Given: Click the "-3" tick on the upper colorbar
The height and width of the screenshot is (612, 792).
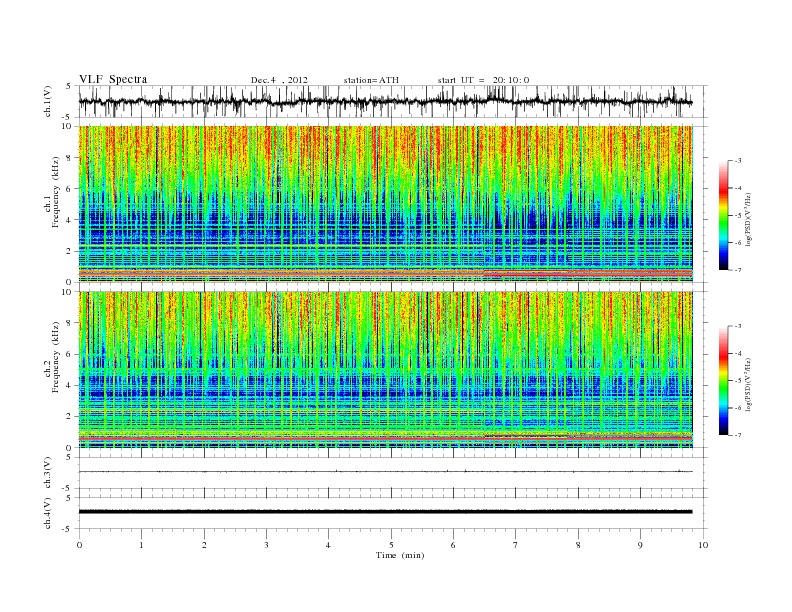Looking at the screenshot, I should 738,161.
